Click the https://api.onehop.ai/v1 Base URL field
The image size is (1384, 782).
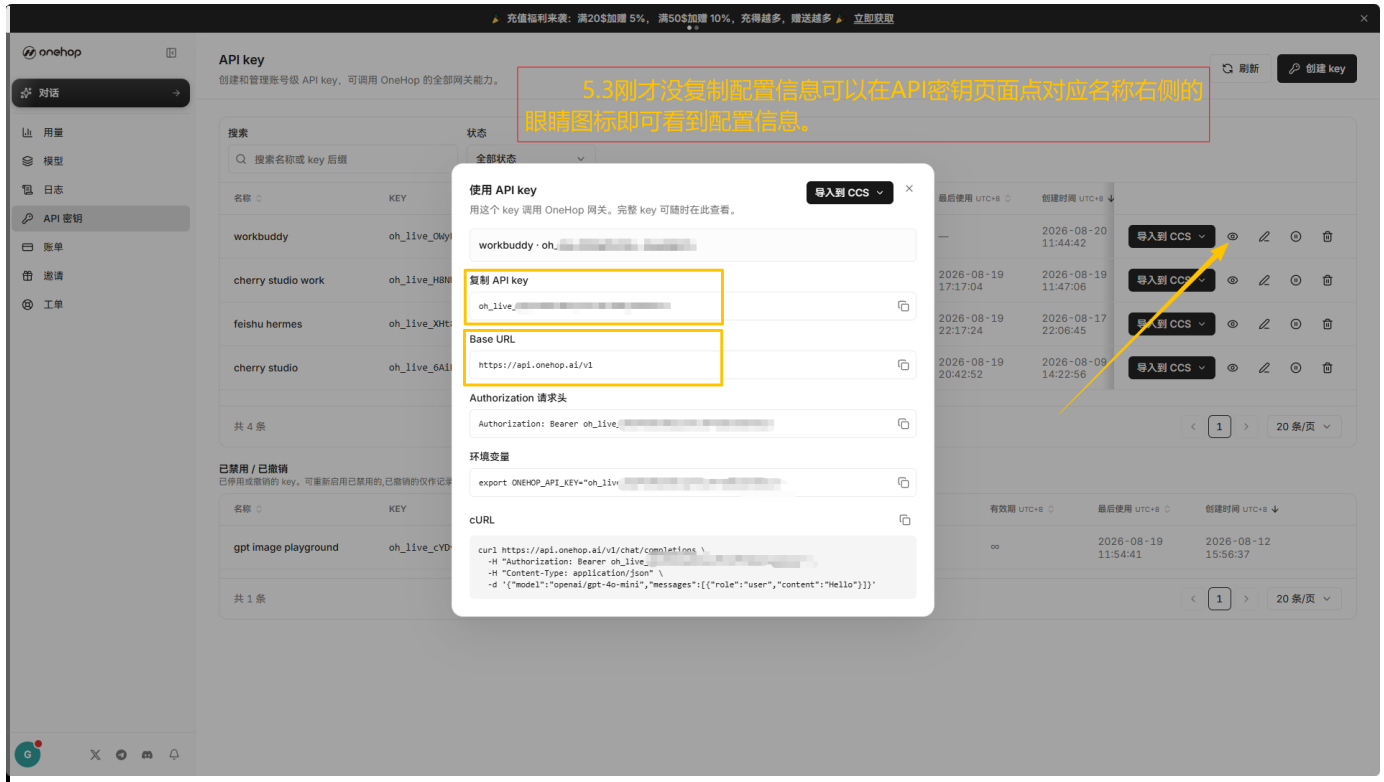[x=693, y=365]
